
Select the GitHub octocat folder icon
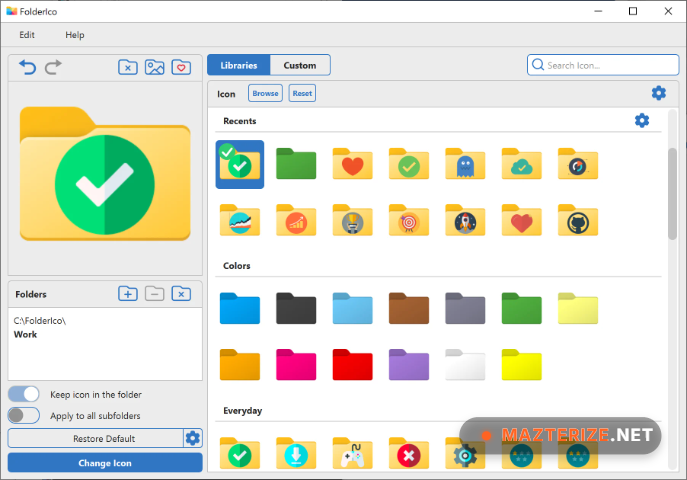[578, 220]
